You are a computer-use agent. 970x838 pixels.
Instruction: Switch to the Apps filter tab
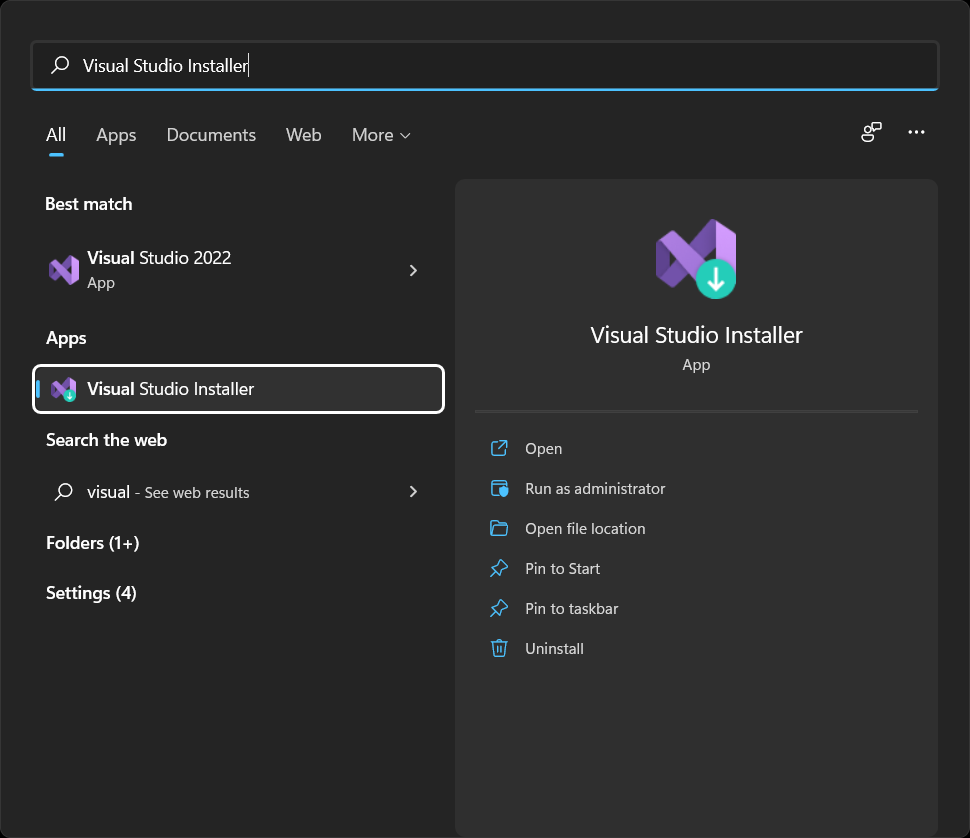click(116, 135)
